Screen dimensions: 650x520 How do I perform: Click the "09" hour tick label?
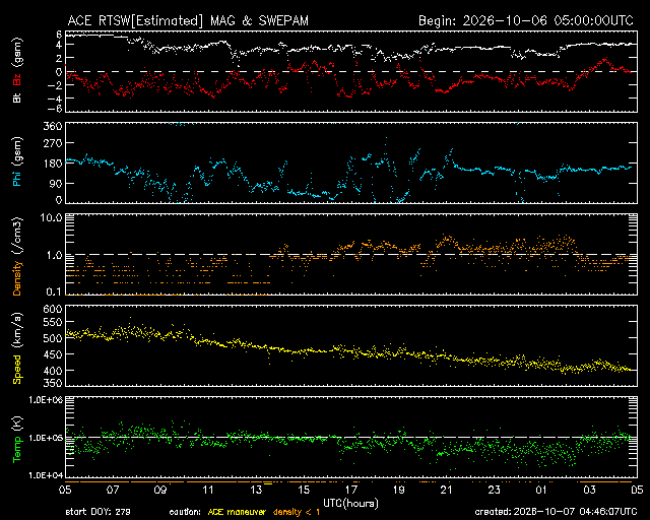coord(160,490)
